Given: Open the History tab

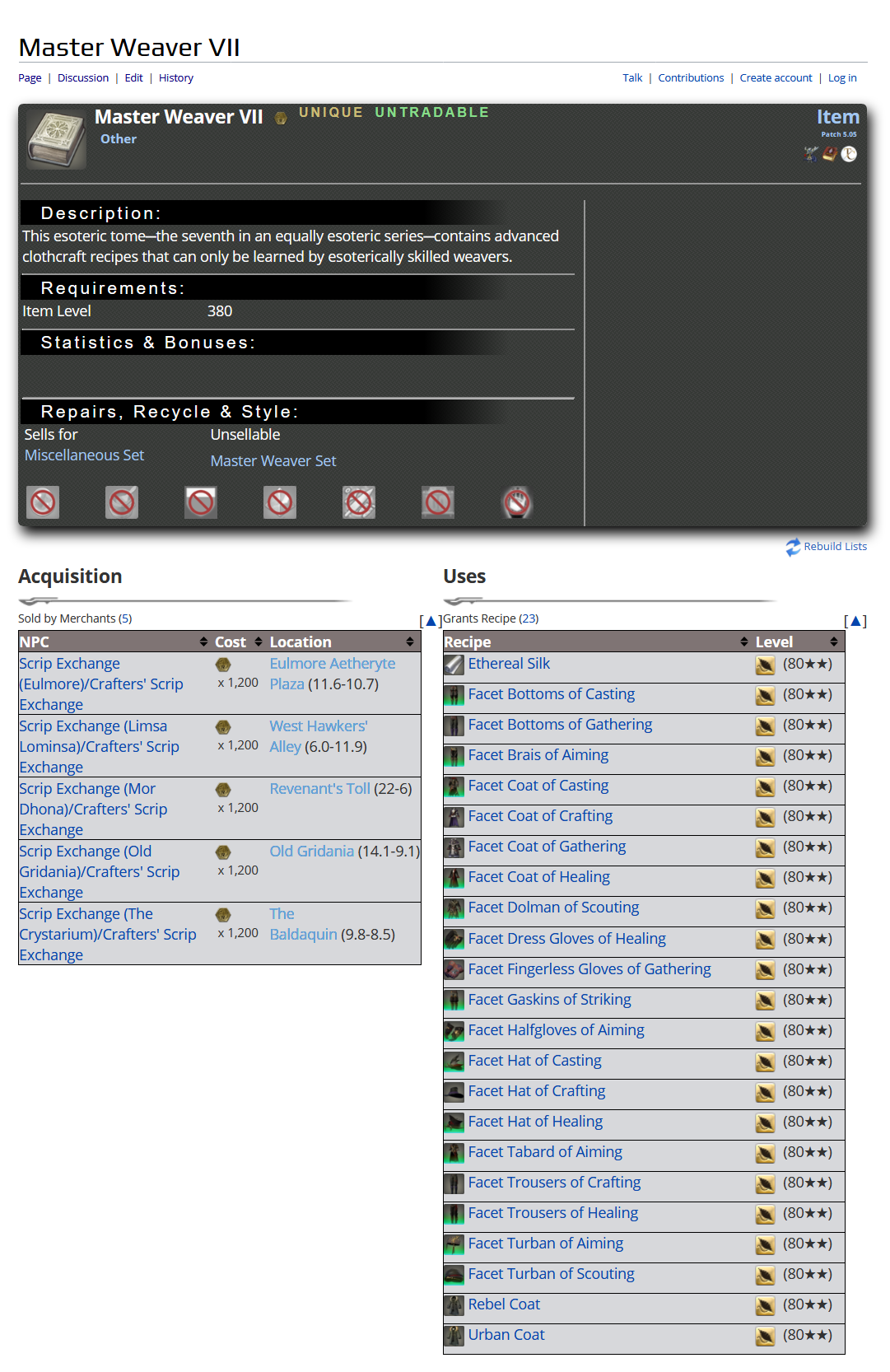Looking at the screenshot, I should tap(176, 78).
